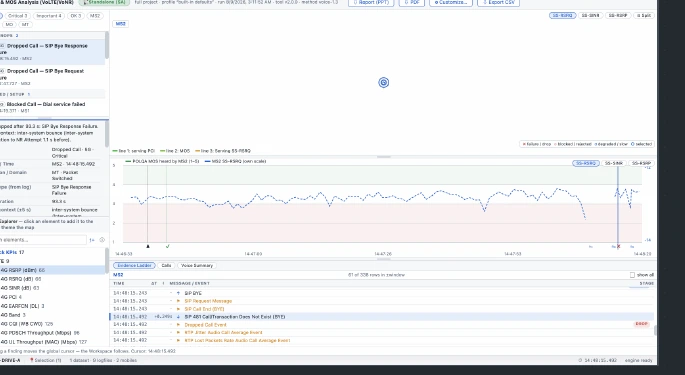Click the selected event marker on the map
This screenshot has height=375, width=685.
pos(384,83)
